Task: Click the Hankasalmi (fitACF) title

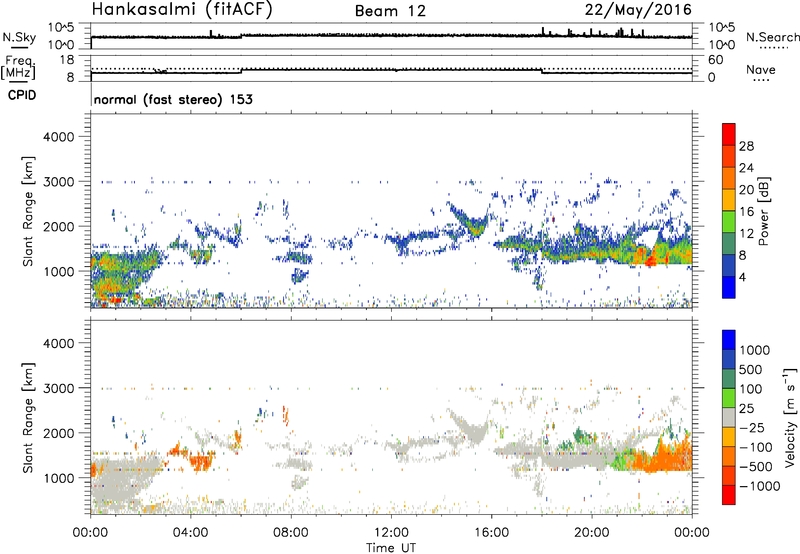Action: [182, 10]
